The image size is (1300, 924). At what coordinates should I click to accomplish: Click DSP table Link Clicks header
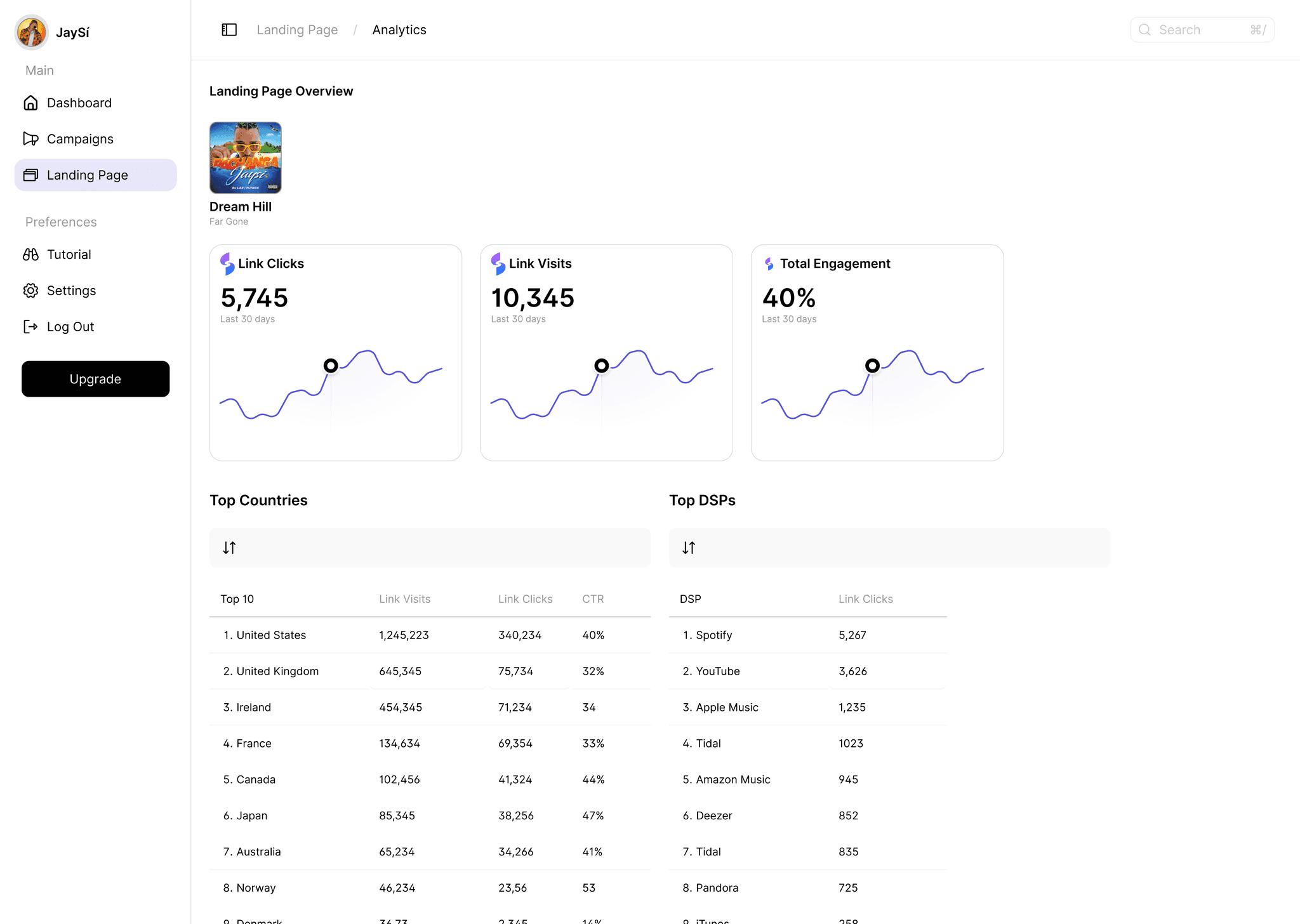pos(866,599)
